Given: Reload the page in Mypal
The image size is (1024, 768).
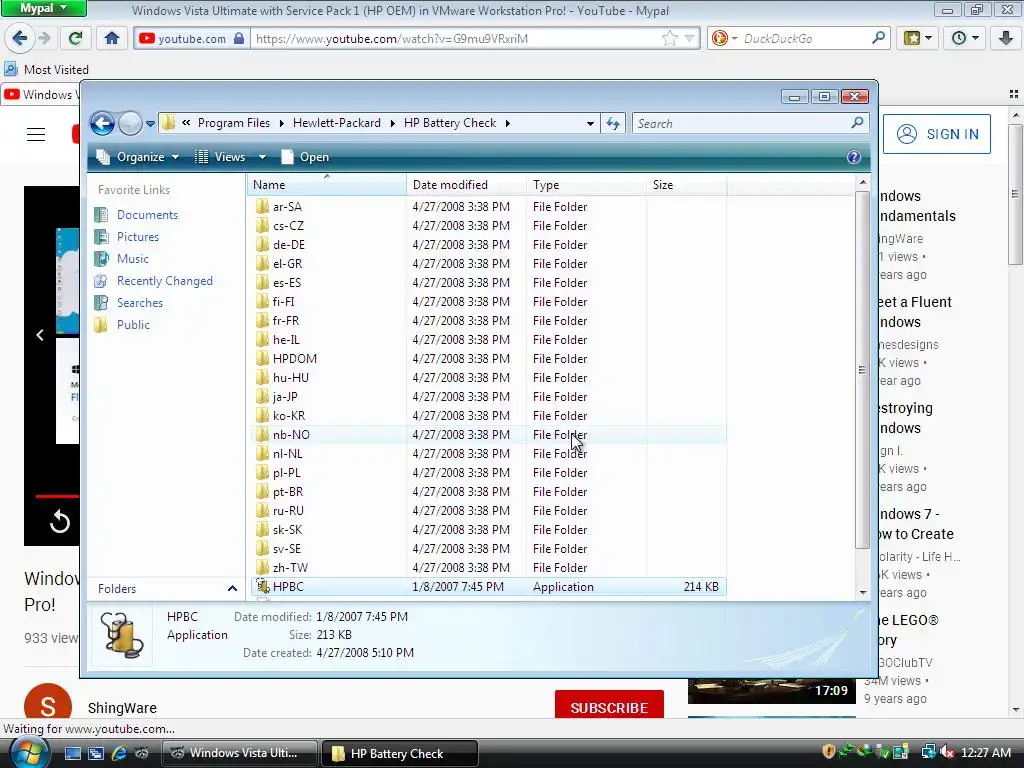Looking at the screenshot, I should coord(75,38).
